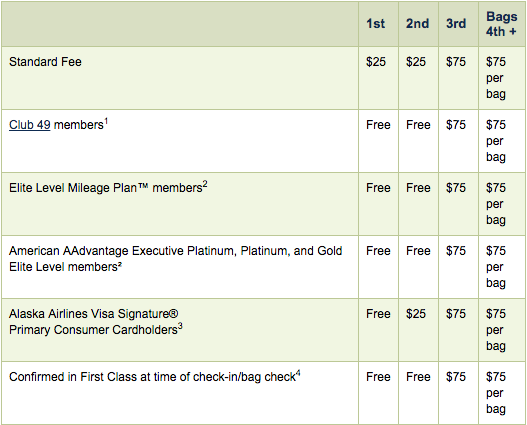Click Alaska Airlines Visa Signature label text
527x425 pixels.
pyautogui.click(x=94, y=314)
